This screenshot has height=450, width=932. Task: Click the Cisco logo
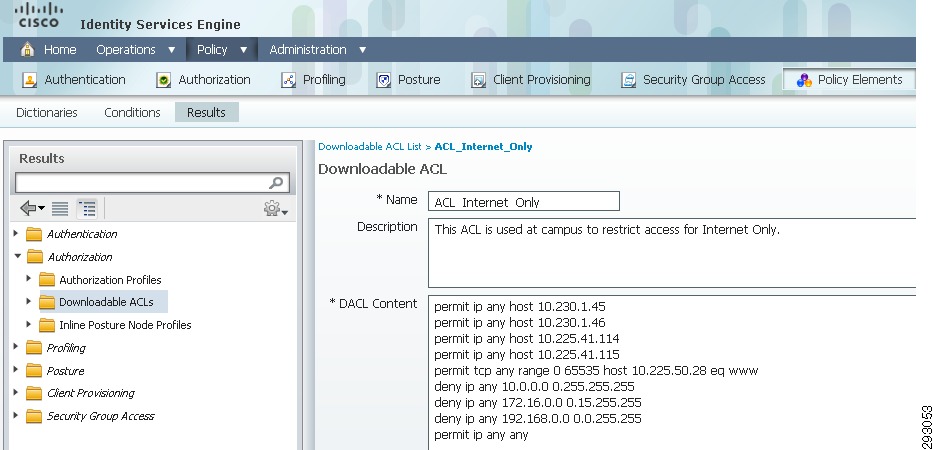pos(39,16)
